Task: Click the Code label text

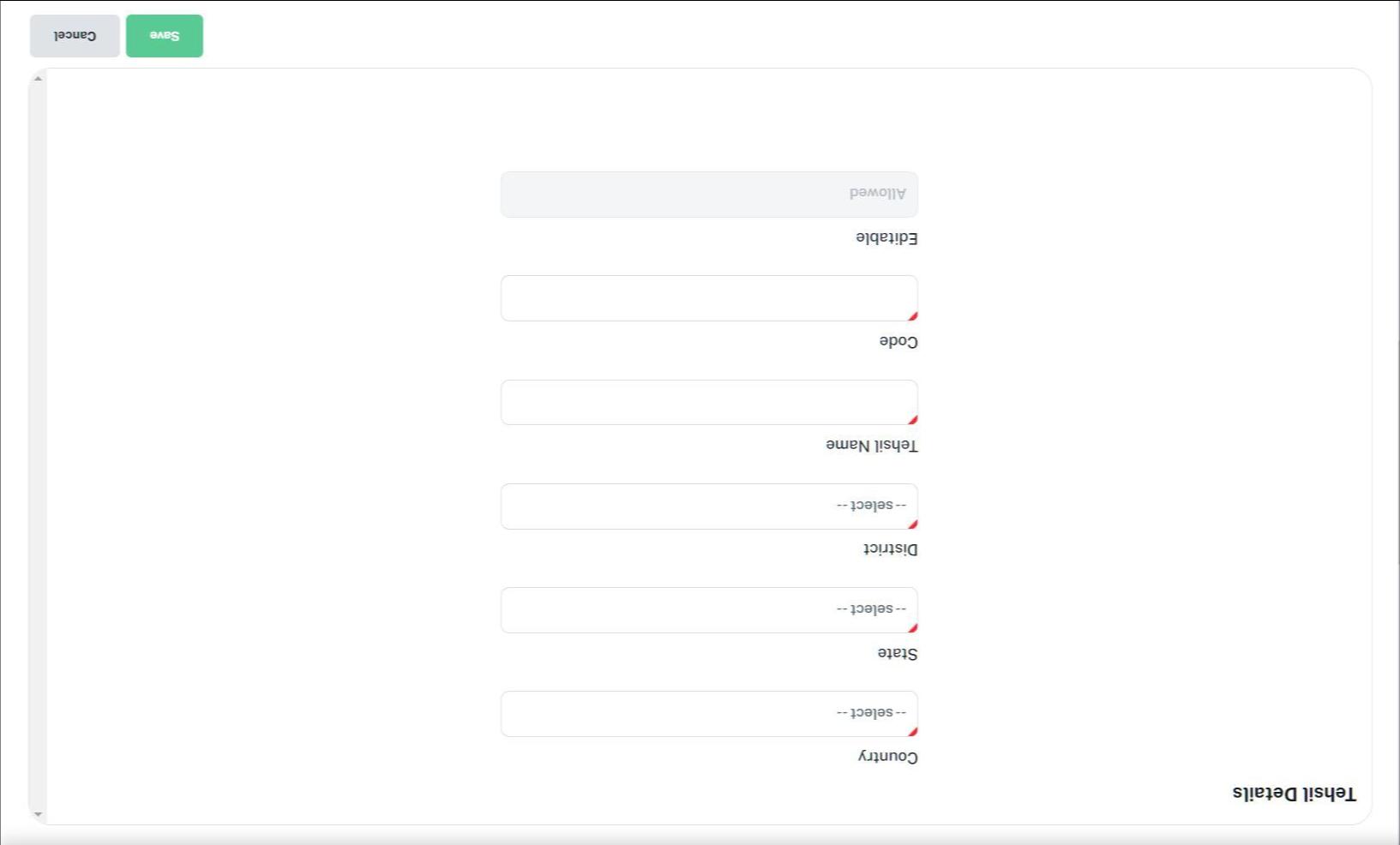Action: pos(898,341)
